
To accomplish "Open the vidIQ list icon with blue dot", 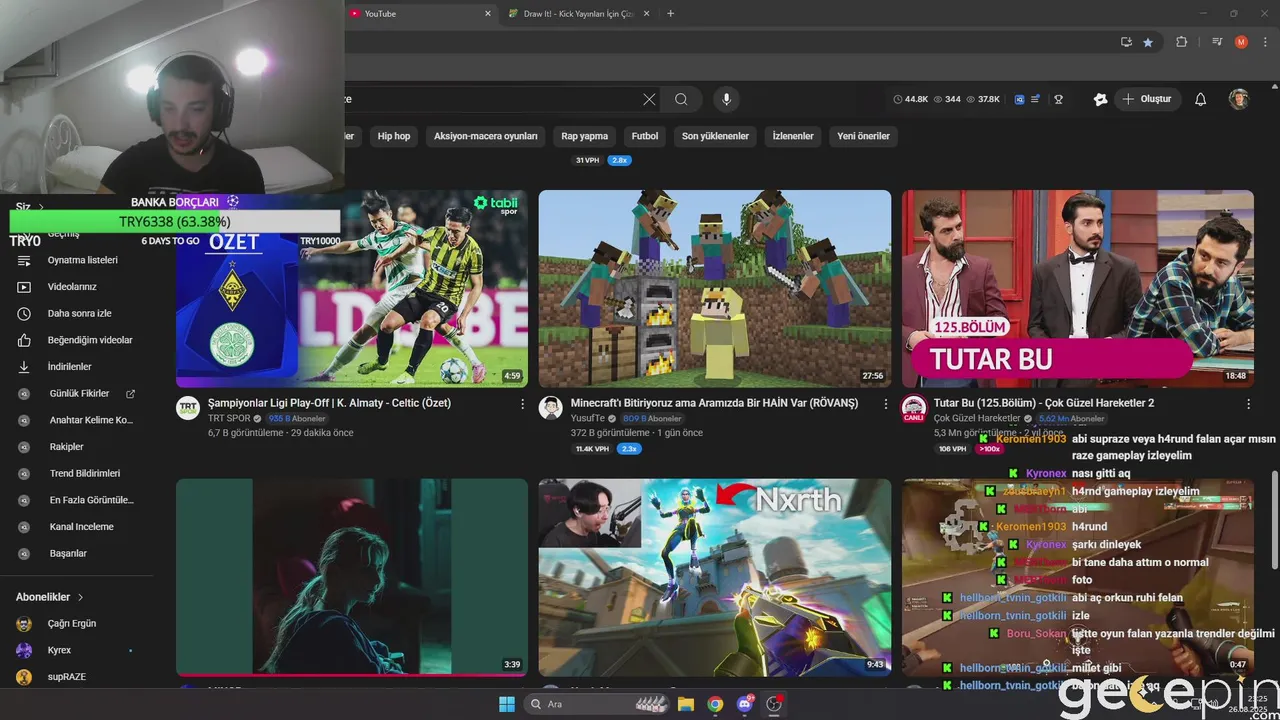I will pos(1038,99).
